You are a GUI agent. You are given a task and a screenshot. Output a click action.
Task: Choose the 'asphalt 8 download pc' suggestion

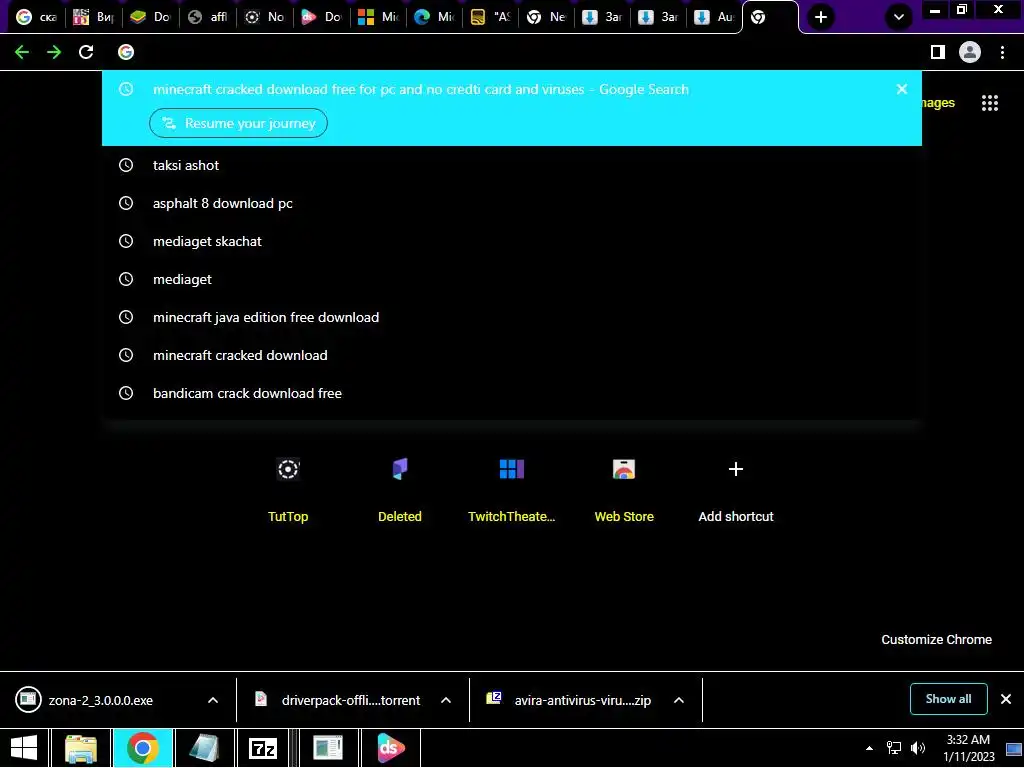(512, 203)
